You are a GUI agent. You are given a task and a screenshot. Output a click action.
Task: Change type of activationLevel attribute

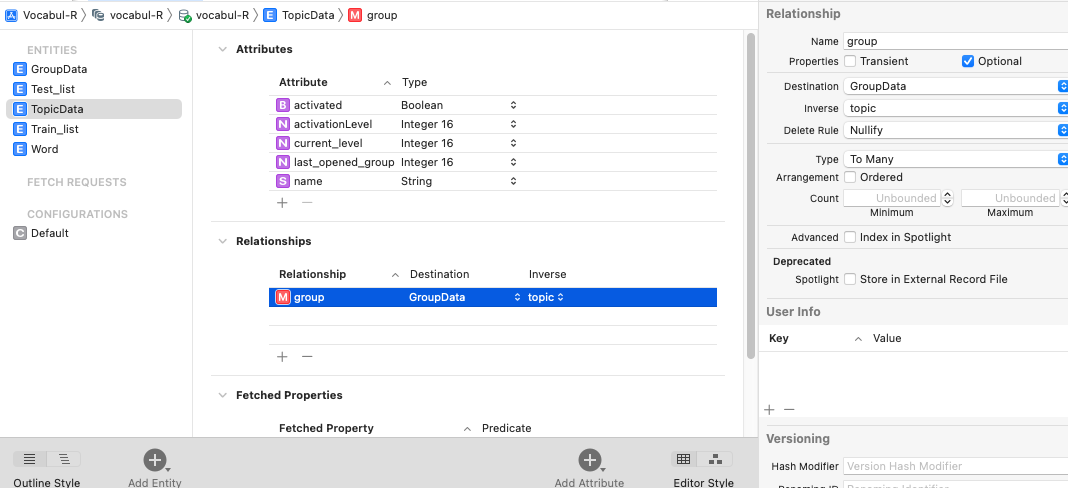click(459, 124)
